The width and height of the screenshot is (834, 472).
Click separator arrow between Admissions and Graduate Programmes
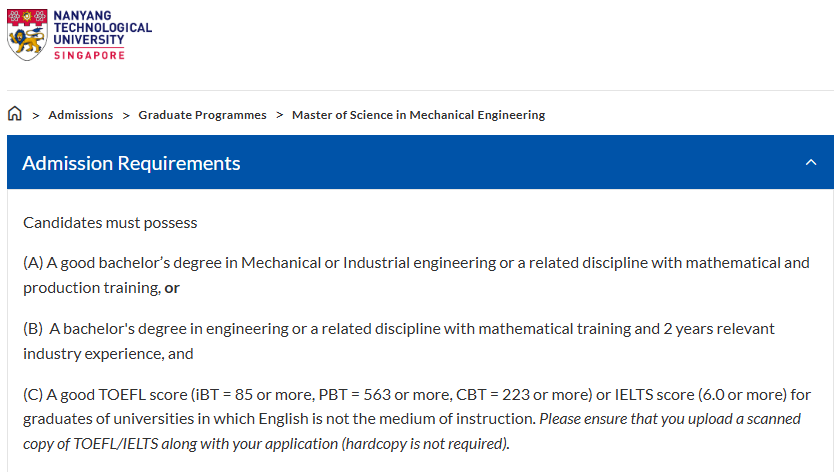point(126,115)
